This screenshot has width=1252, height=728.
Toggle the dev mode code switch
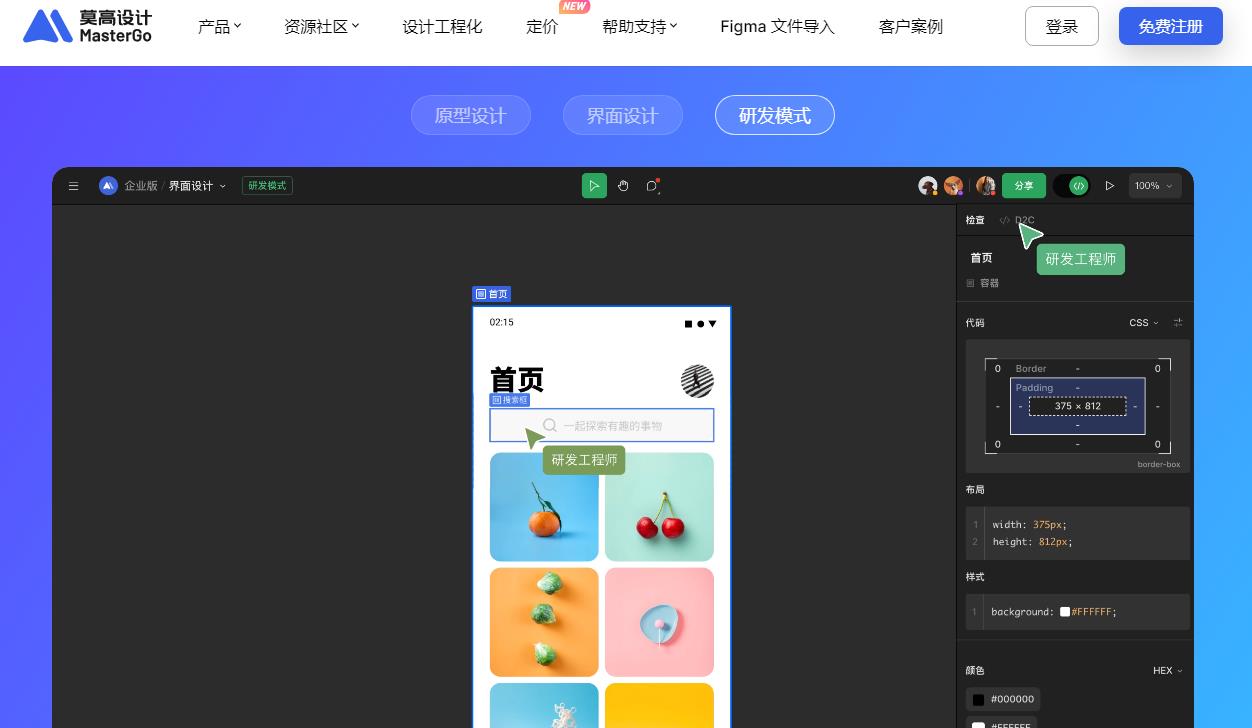[1071, 186]
